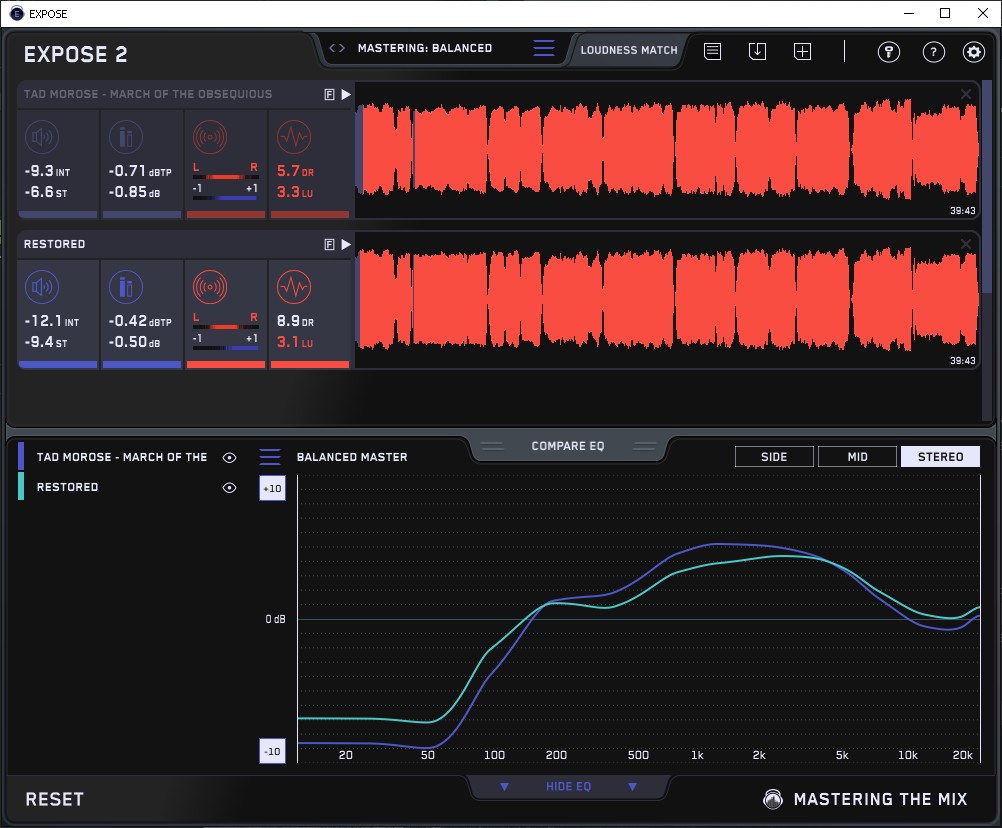Image resolution: width=1002 pixels, height=828 pixels.
Task: Open the Mastering: Balanced preset menu
Action: (x=425, y=48)
